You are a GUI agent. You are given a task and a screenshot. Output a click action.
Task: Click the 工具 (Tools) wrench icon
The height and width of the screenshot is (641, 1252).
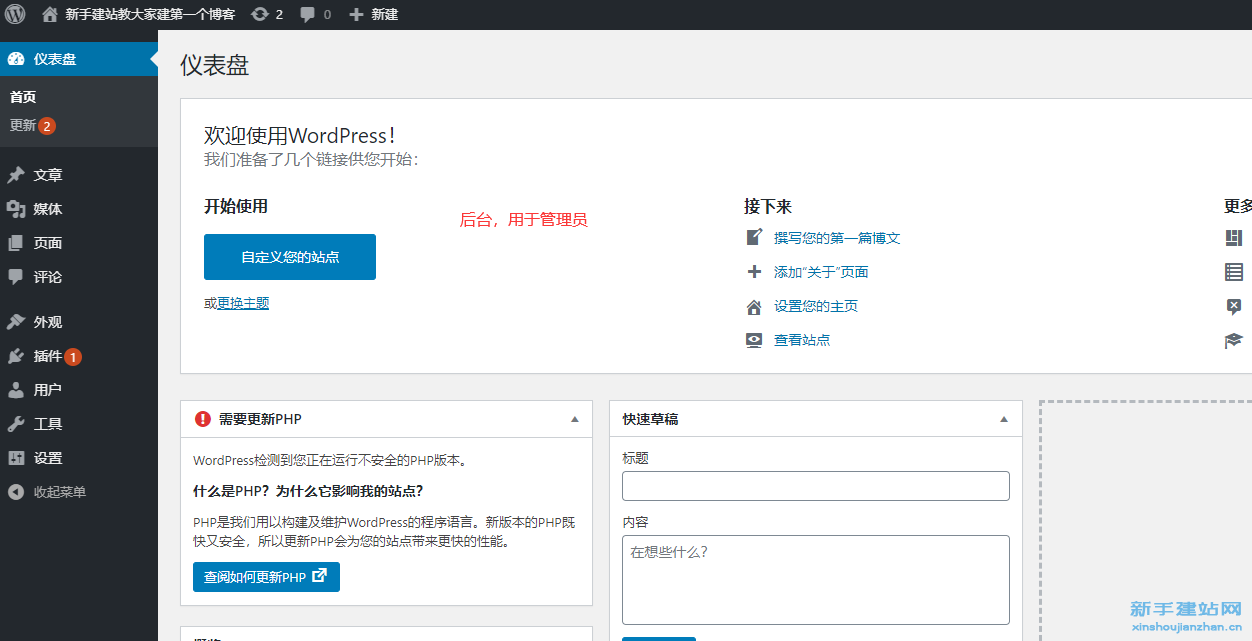point(16,424)
